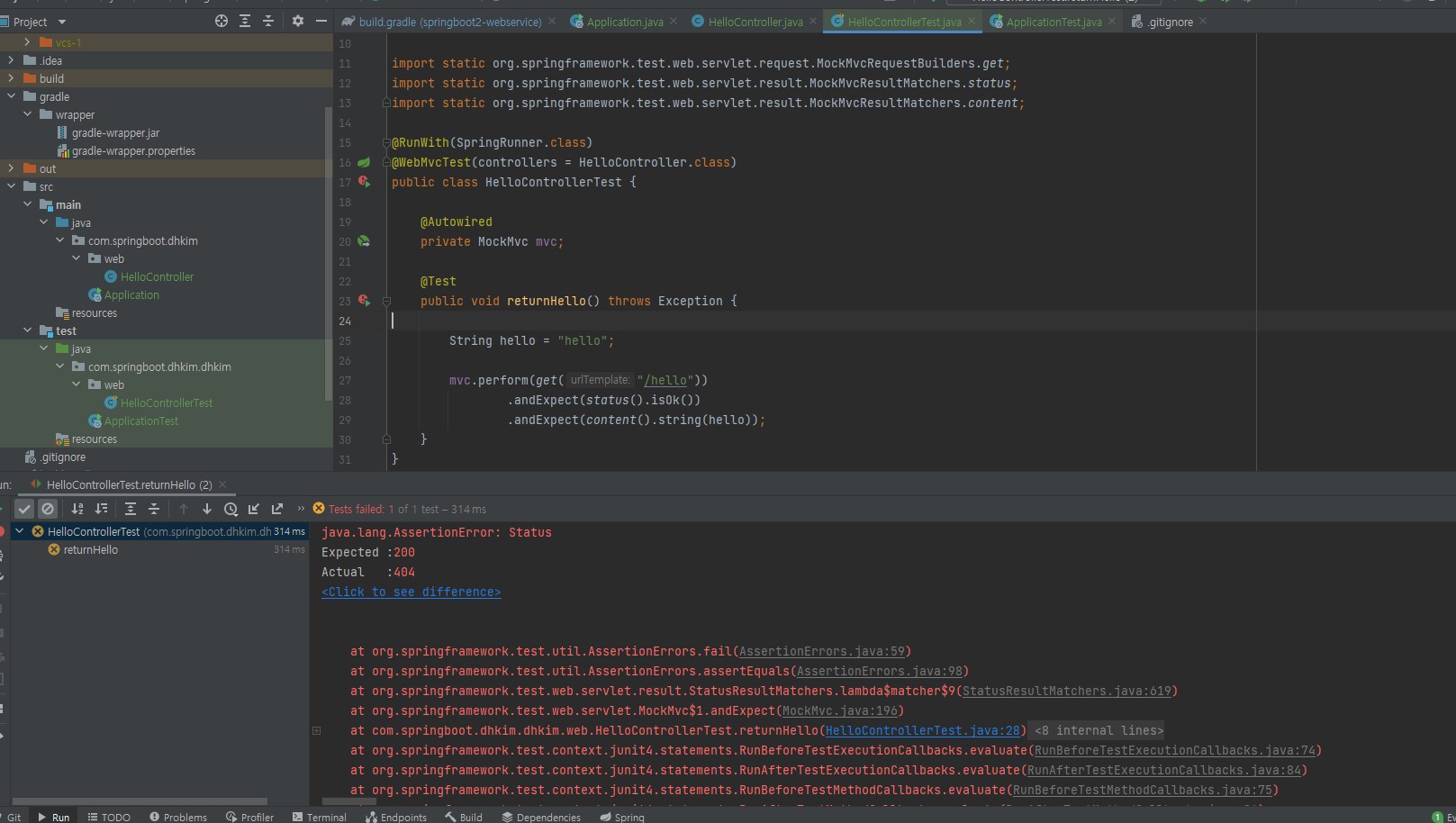This screenshot has width=1456, height=823.
Task: Click Export Test Results icon
Action: coord(277,509)
